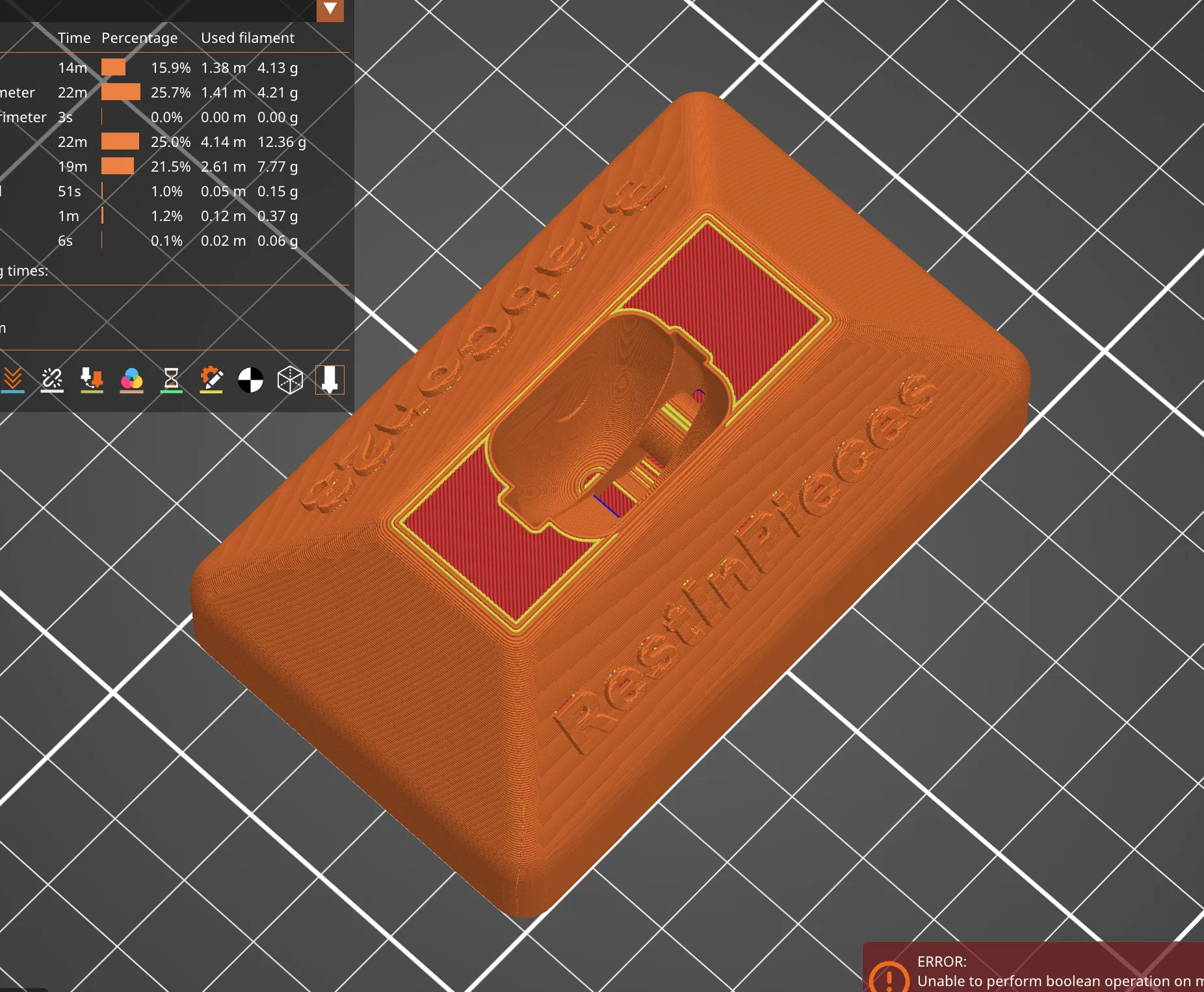Select the "2.61 m" filament length

[224, 166]
